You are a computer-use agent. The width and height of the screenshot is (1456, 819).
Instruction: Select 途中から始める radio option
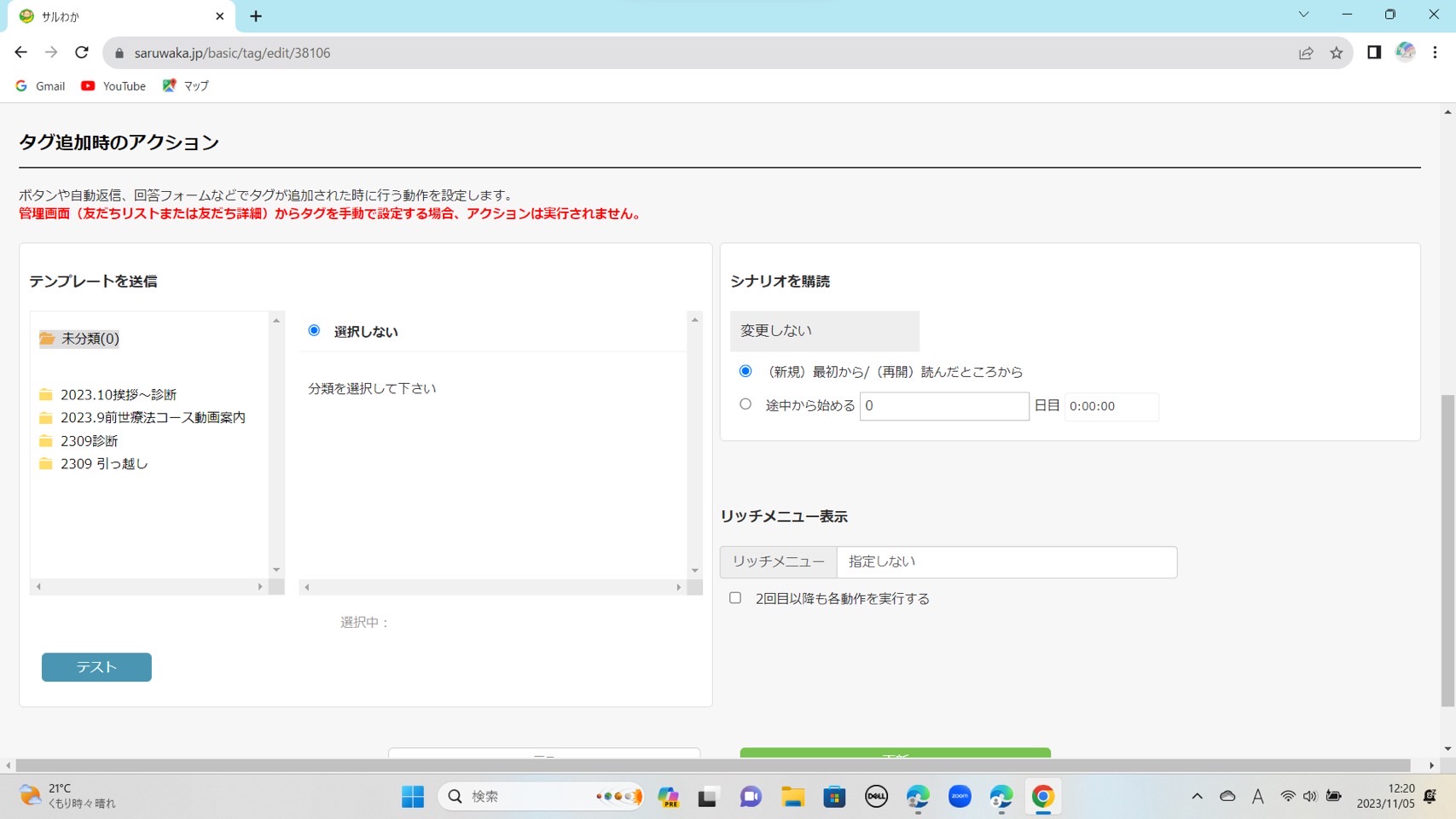coord(745,404)
